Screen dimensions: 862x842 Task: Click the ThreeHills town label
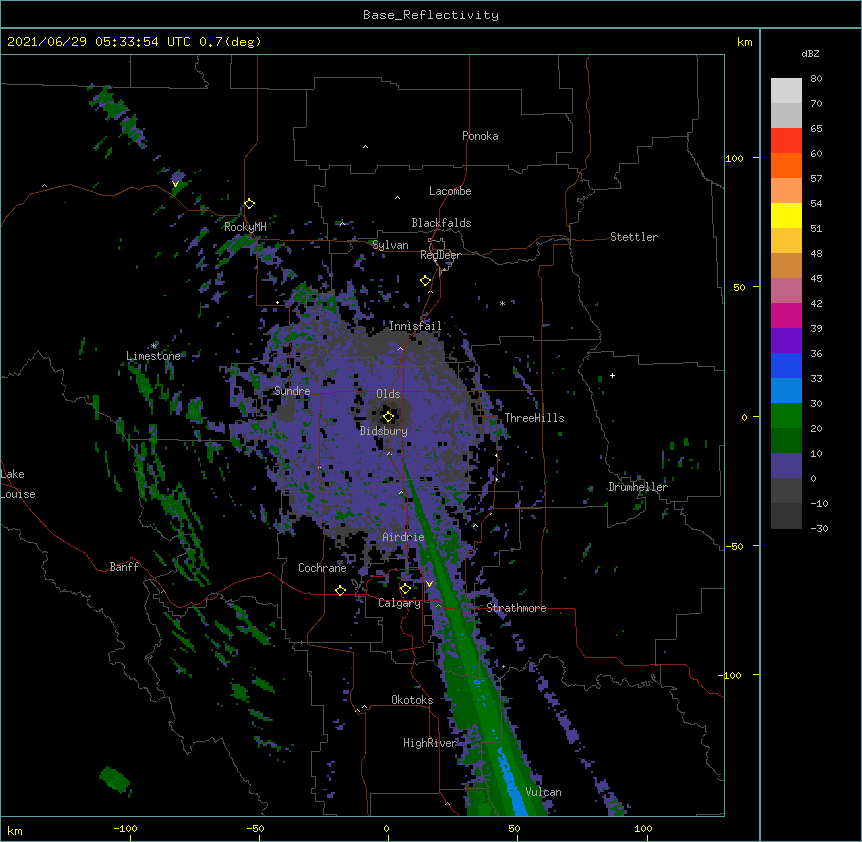pyautogui.click(x=534, y=418)
